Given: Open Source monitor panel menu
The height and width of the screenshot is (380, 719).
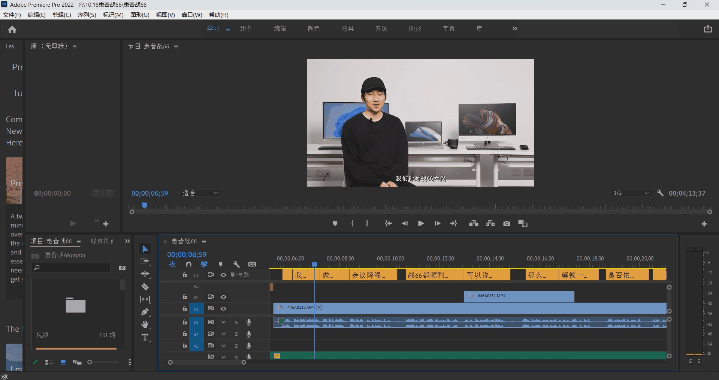Looking at the screenshot, I should coord(74,46).
